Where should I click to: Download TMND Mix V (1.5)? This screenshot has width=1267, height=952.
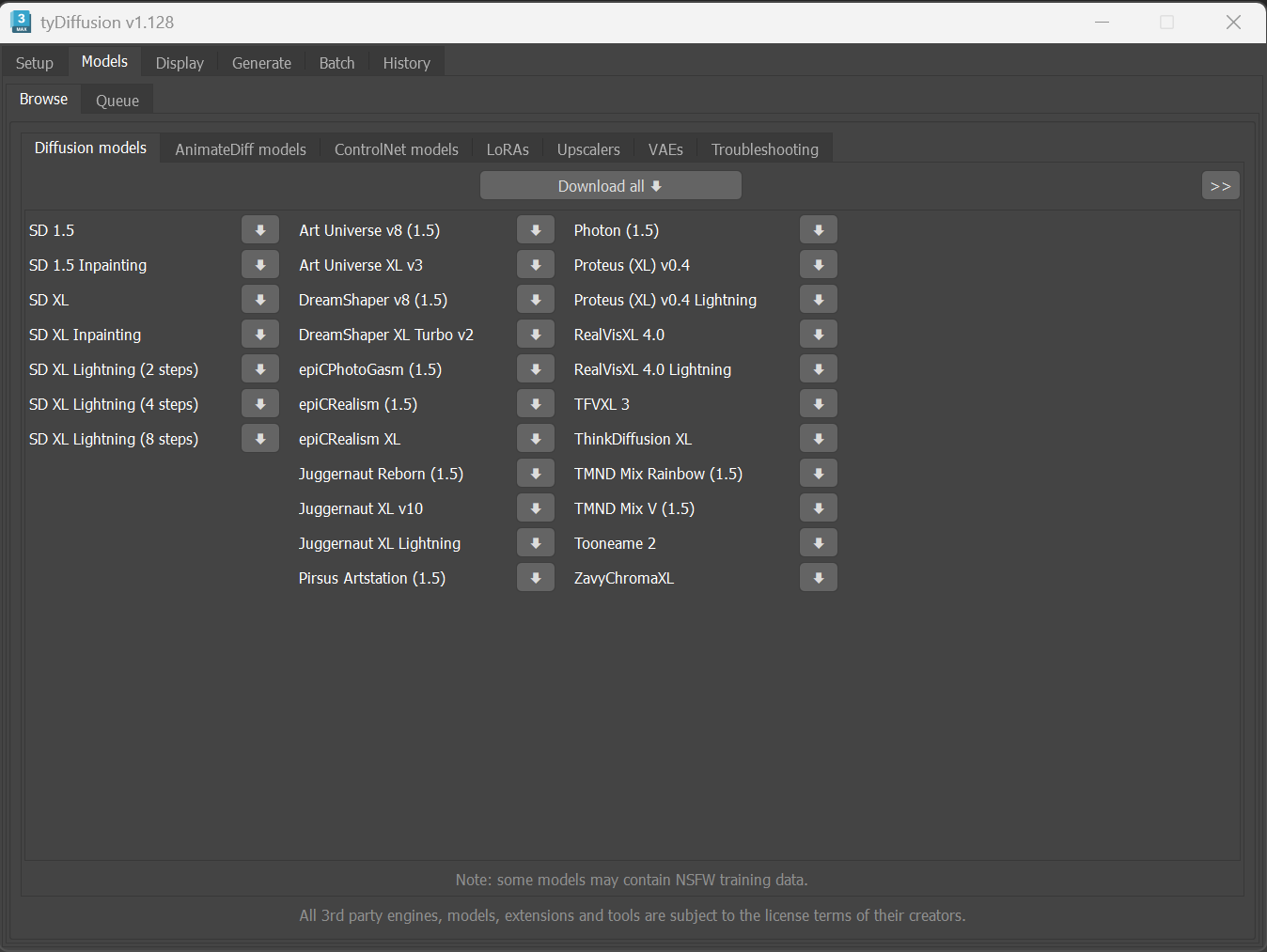(x=819, y=508)
